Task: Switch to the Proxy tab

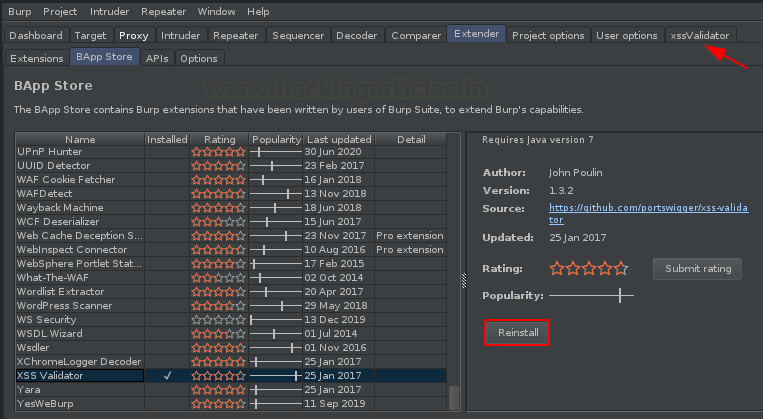Action: click(x=133, y=35)
